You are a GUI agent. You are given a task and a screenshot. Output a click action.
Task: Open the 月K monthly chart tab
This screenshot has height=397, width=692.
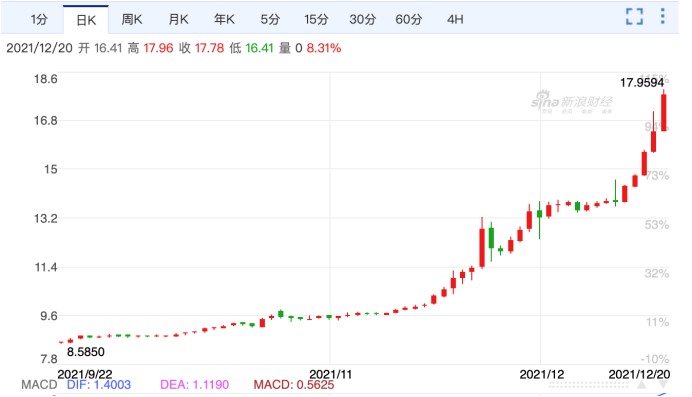click(x=178, y=19)
